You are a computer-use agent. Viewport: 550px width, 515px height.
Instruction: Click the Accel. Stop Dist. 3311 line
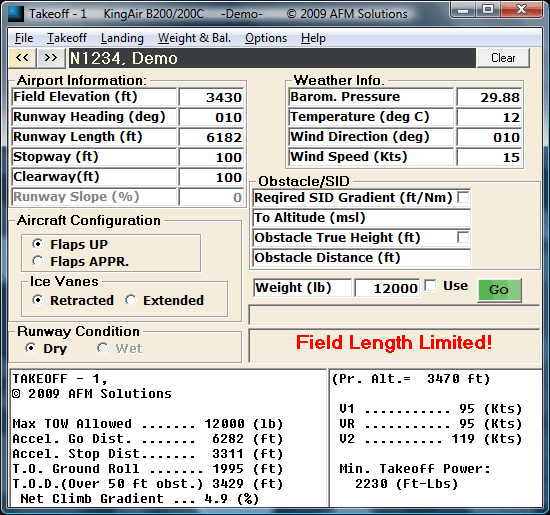pyautogui.click(x=148, y=454)
